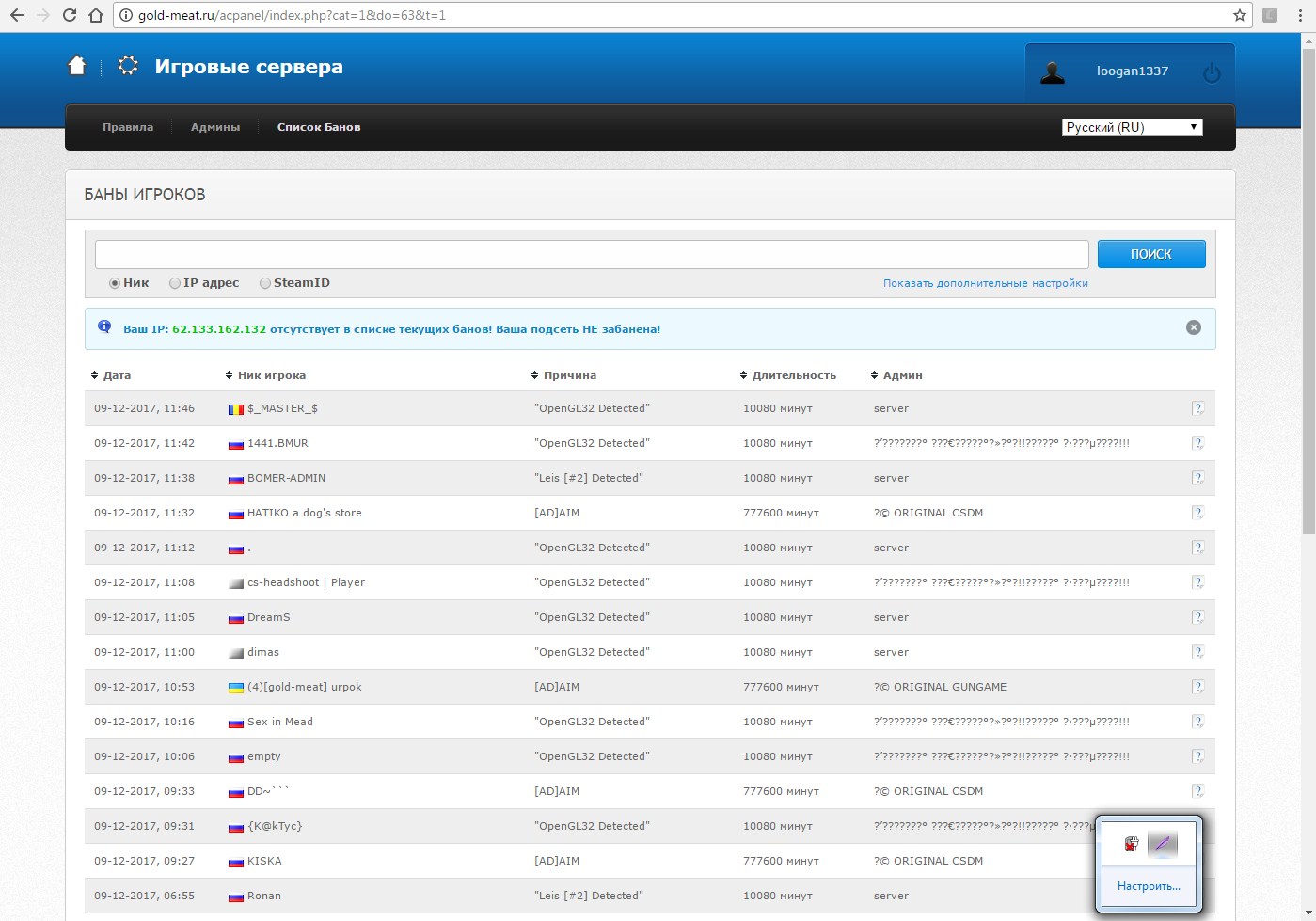Screen dimensions: 1316x921
Task: Select the SteamID radio button
Action: click(x=265, y=283)
